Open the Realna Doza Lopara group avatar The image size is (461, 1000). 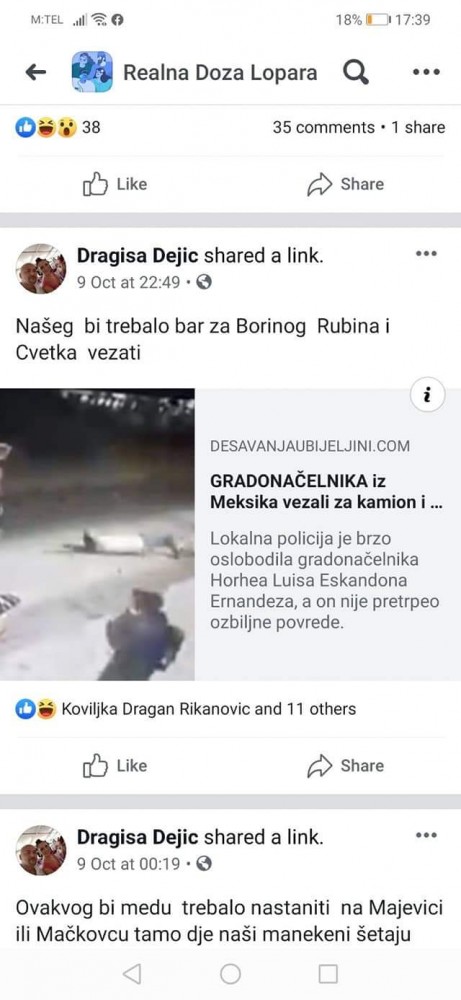(92, 72)
